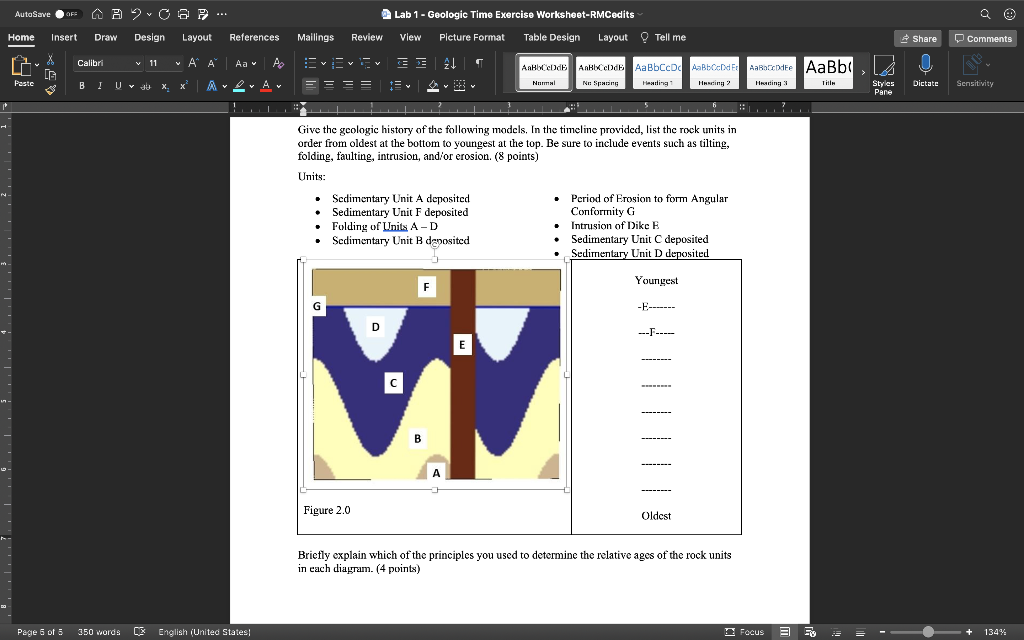The image size is (1024, 640).
Task: Apply the Heading 1 style
Action: point(658,72)
